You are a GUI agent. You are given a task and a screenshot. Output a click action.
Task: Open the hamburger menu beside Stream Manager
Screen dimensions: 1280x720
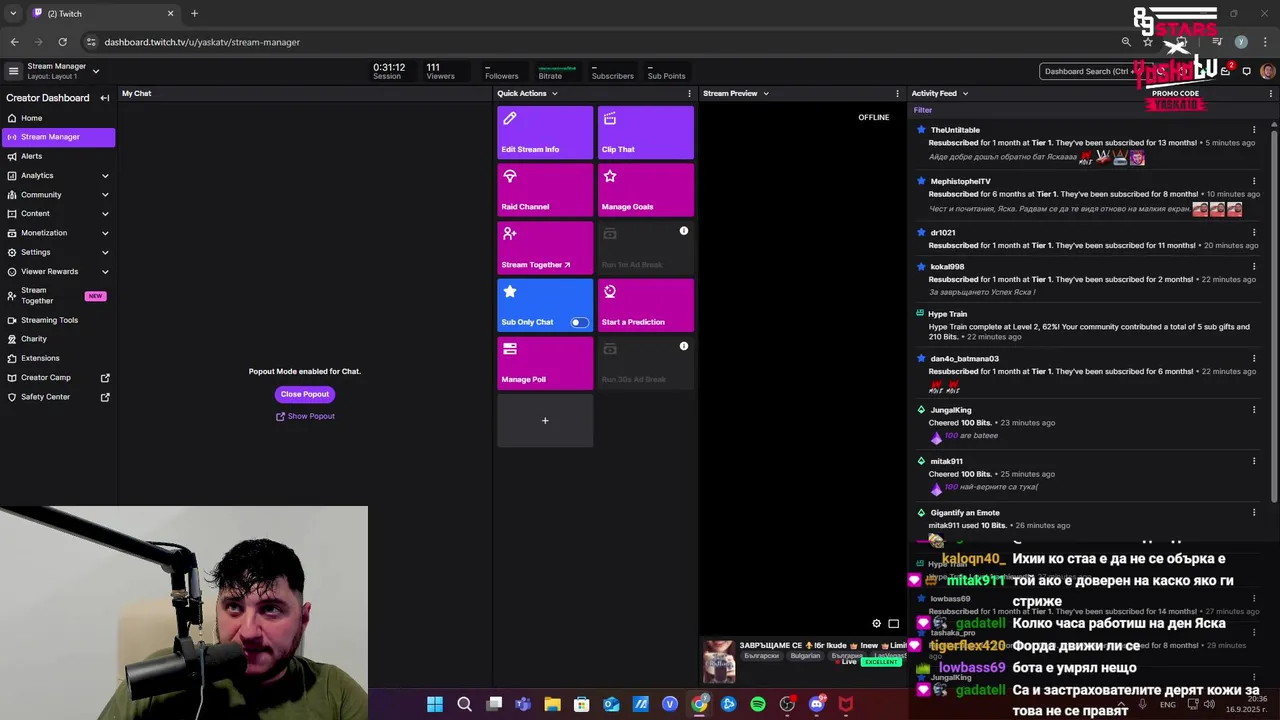point(13,71)
